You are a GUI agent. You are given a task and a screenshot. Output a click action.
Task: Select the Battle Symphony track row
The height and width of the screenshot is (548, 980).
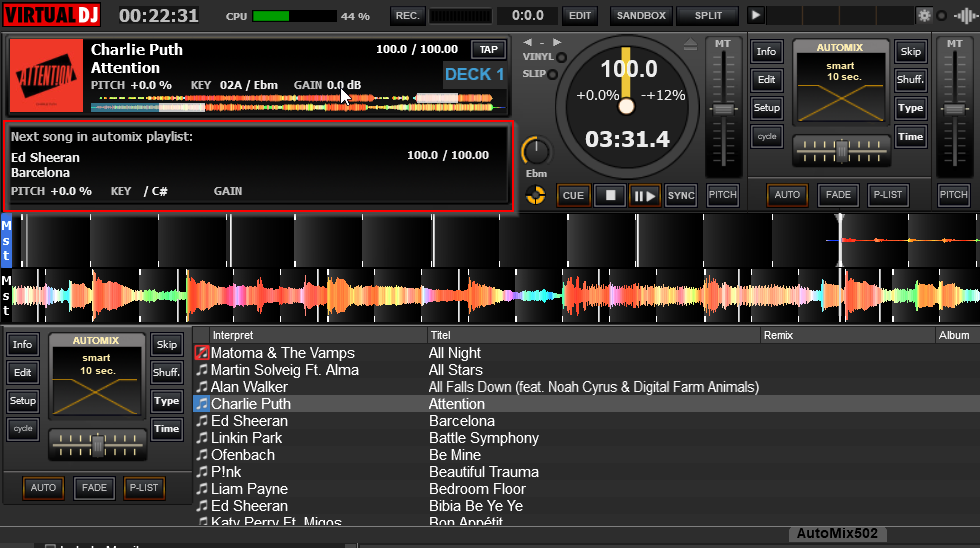(586, 437)
